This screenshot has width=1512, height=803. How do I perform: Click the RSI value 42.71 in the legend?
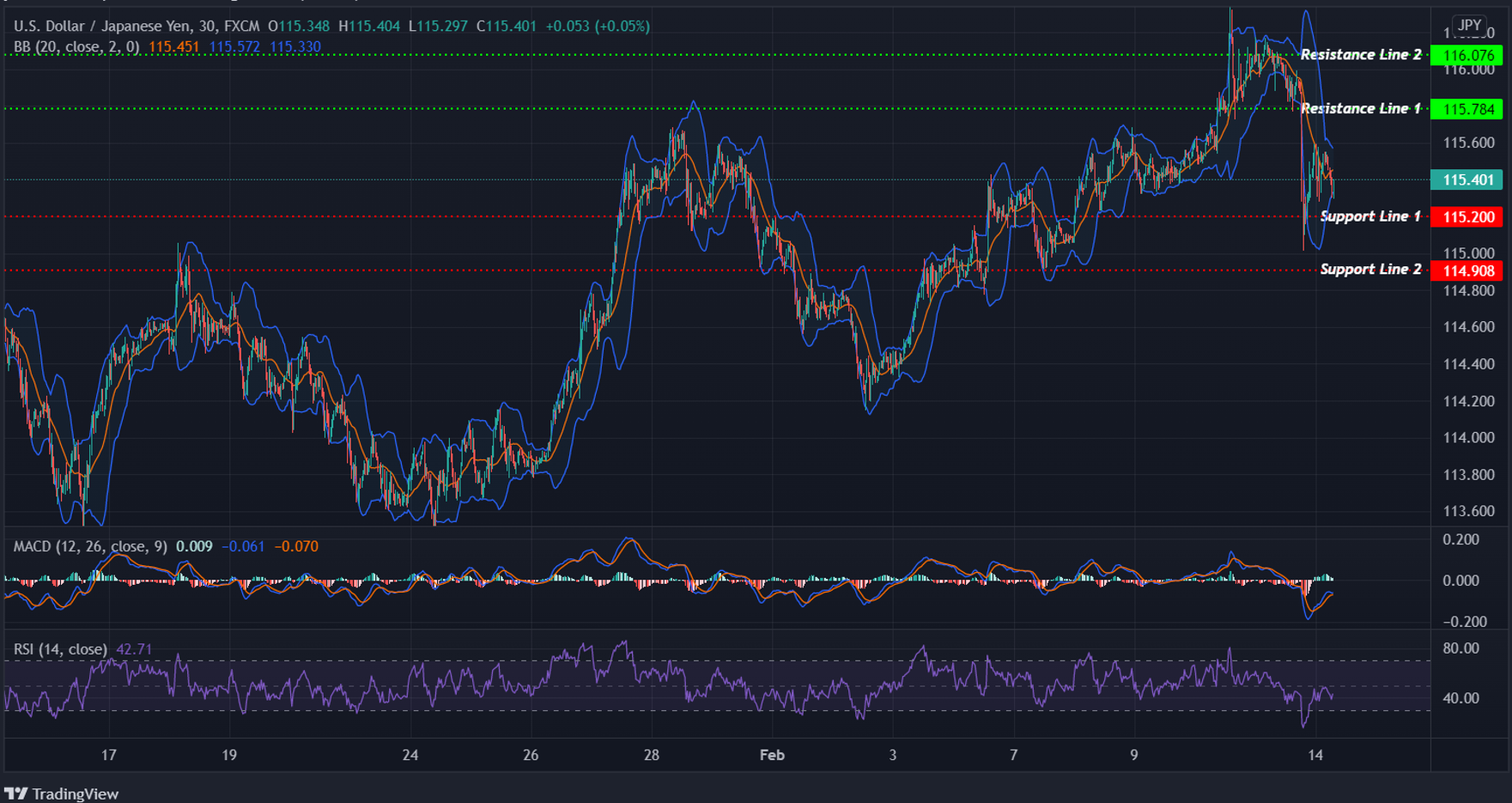pos(133,649)
